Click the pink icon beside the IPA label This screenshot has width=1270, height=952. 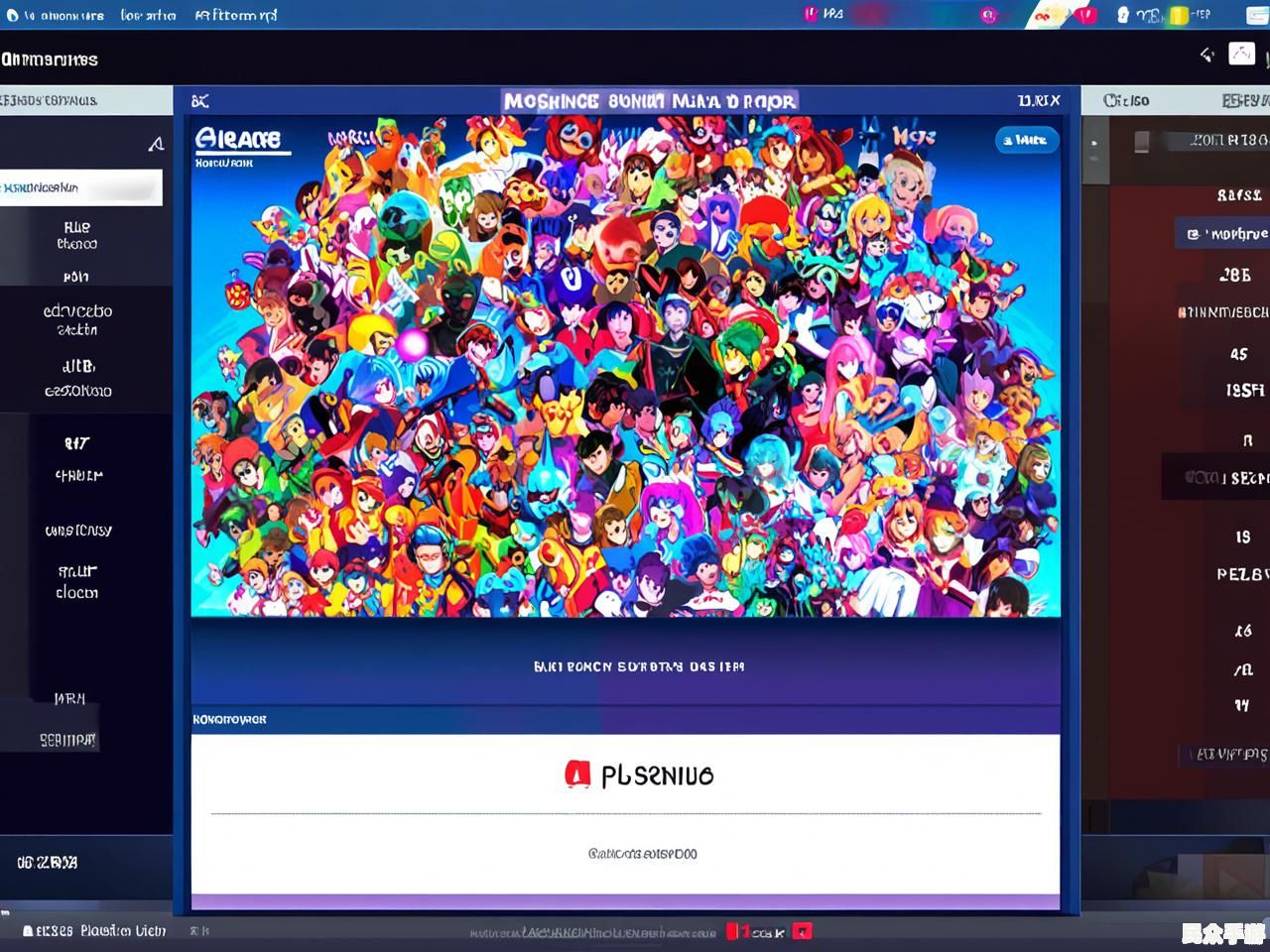(x=811, y=14)
